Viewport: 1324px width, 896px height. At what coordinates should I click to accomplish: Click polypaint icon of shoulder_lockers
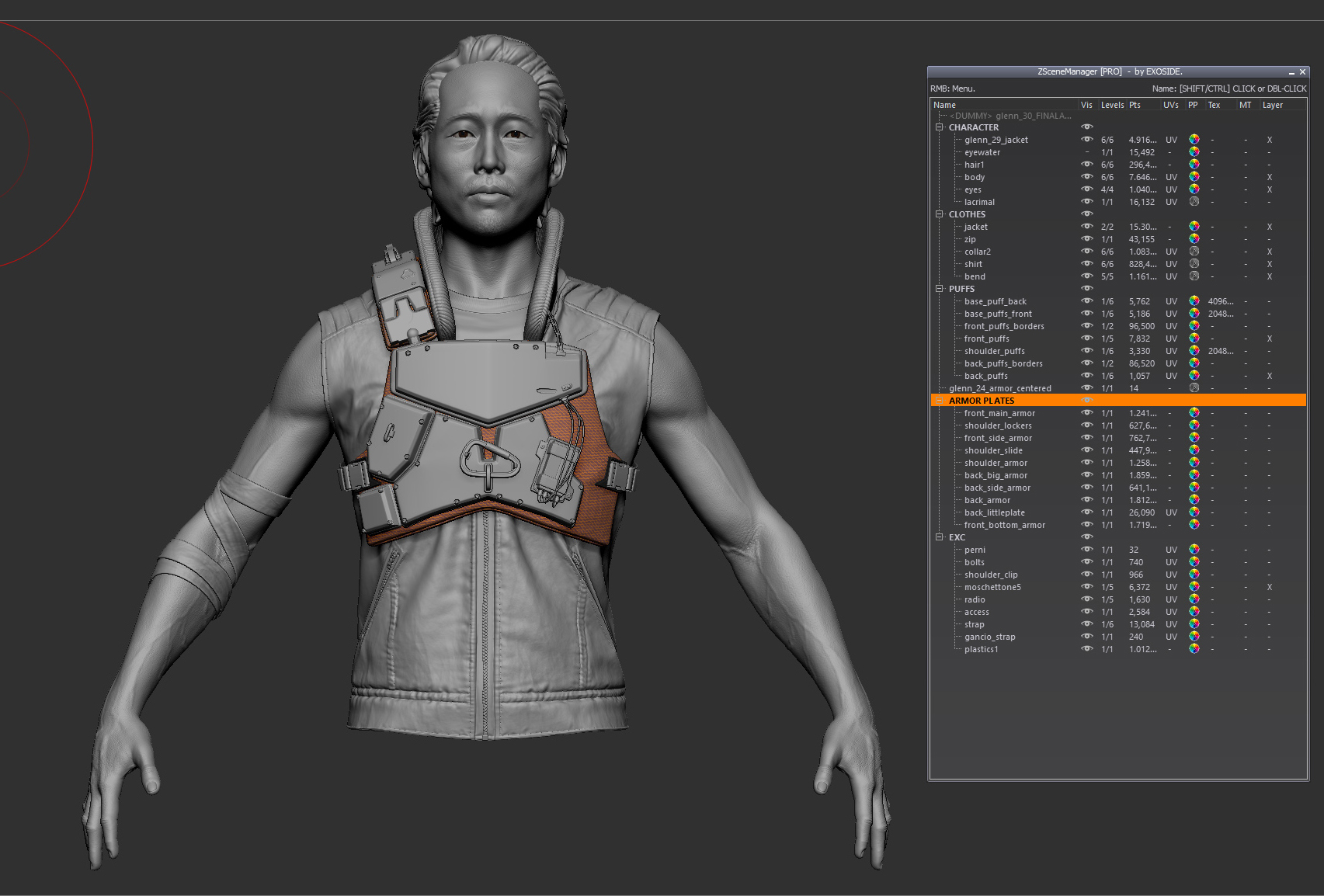pyautogui.click(x=1194, y=425)
